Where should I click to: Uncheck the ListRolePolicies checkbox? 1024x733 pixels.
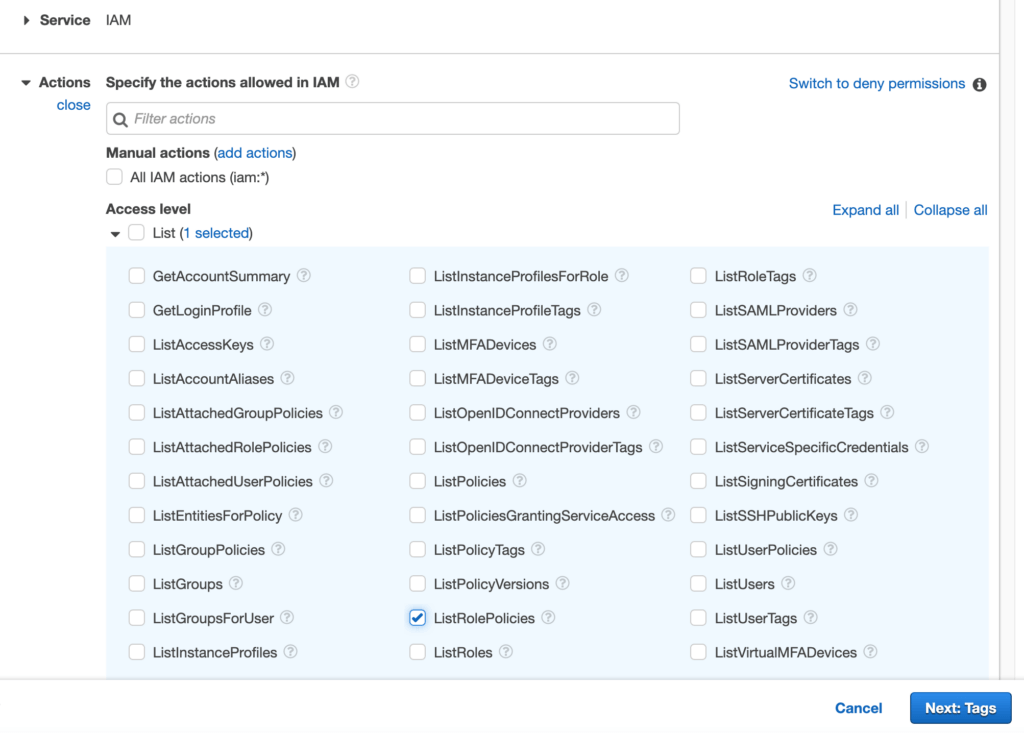pyautogui.click(x=418, y=618)
